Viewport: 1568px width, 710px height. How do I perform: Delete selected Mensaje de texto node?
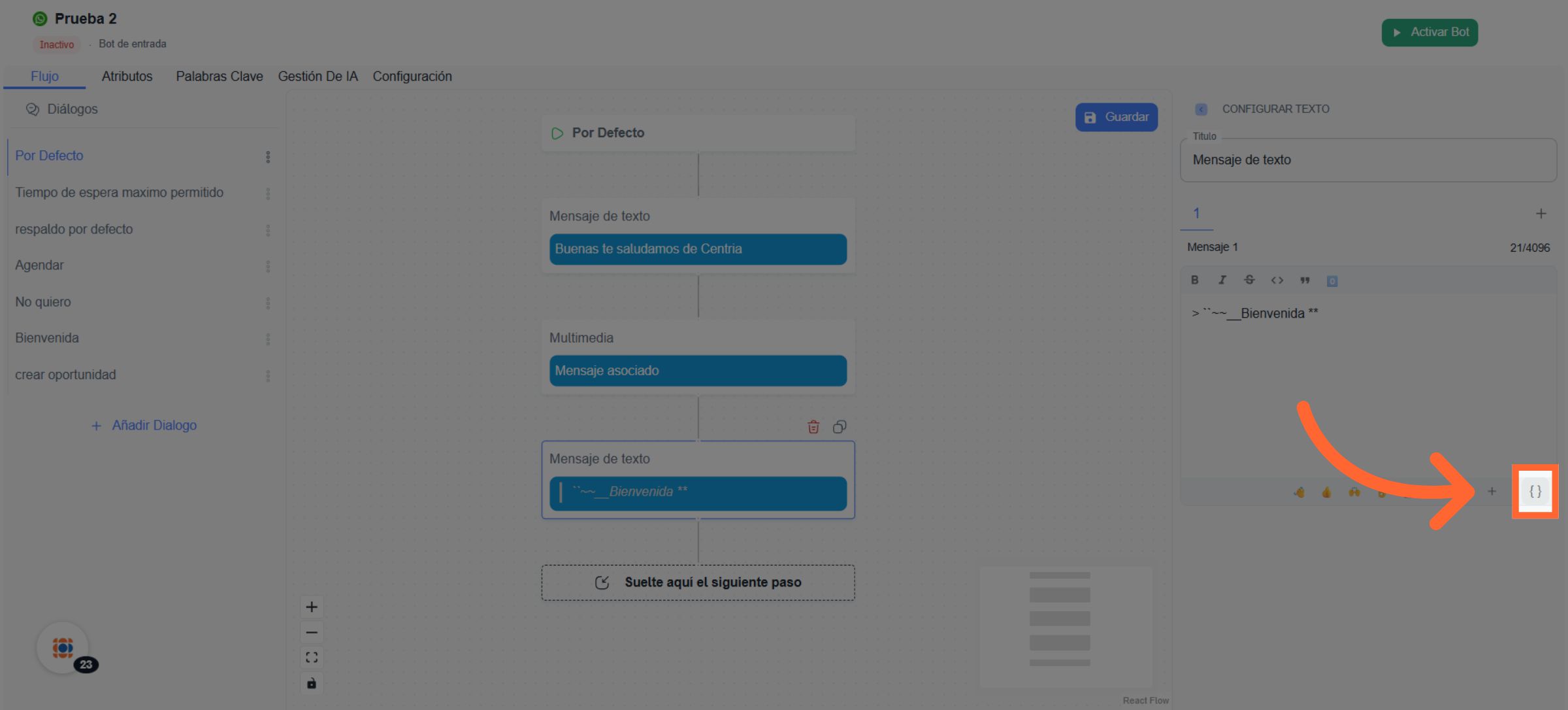[x=813, y=427]
